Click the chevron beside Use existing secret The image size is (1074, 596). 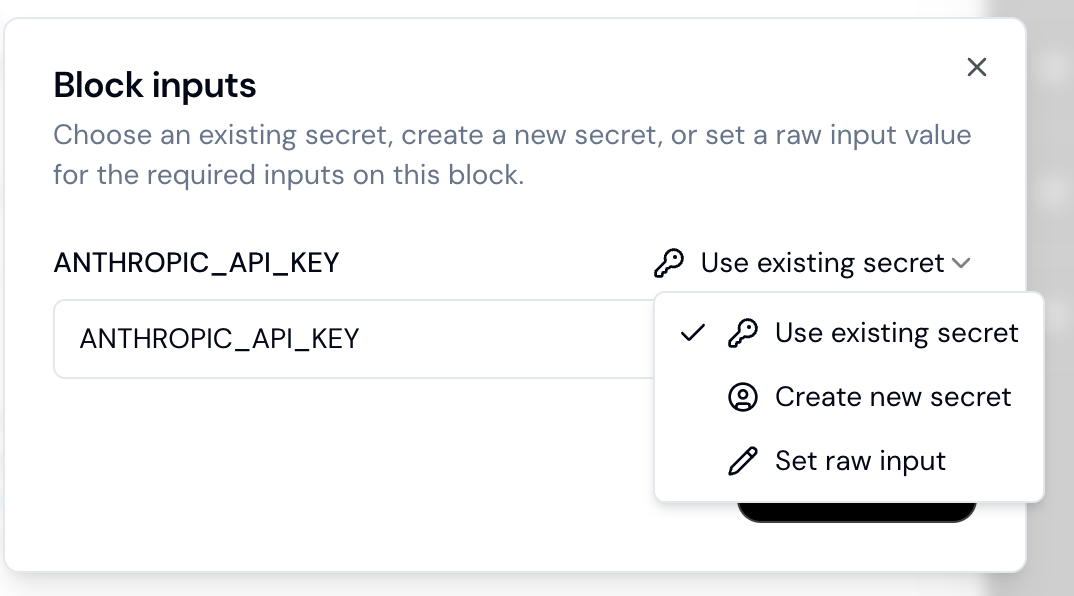pyautogui.click(x=961, y=263)
